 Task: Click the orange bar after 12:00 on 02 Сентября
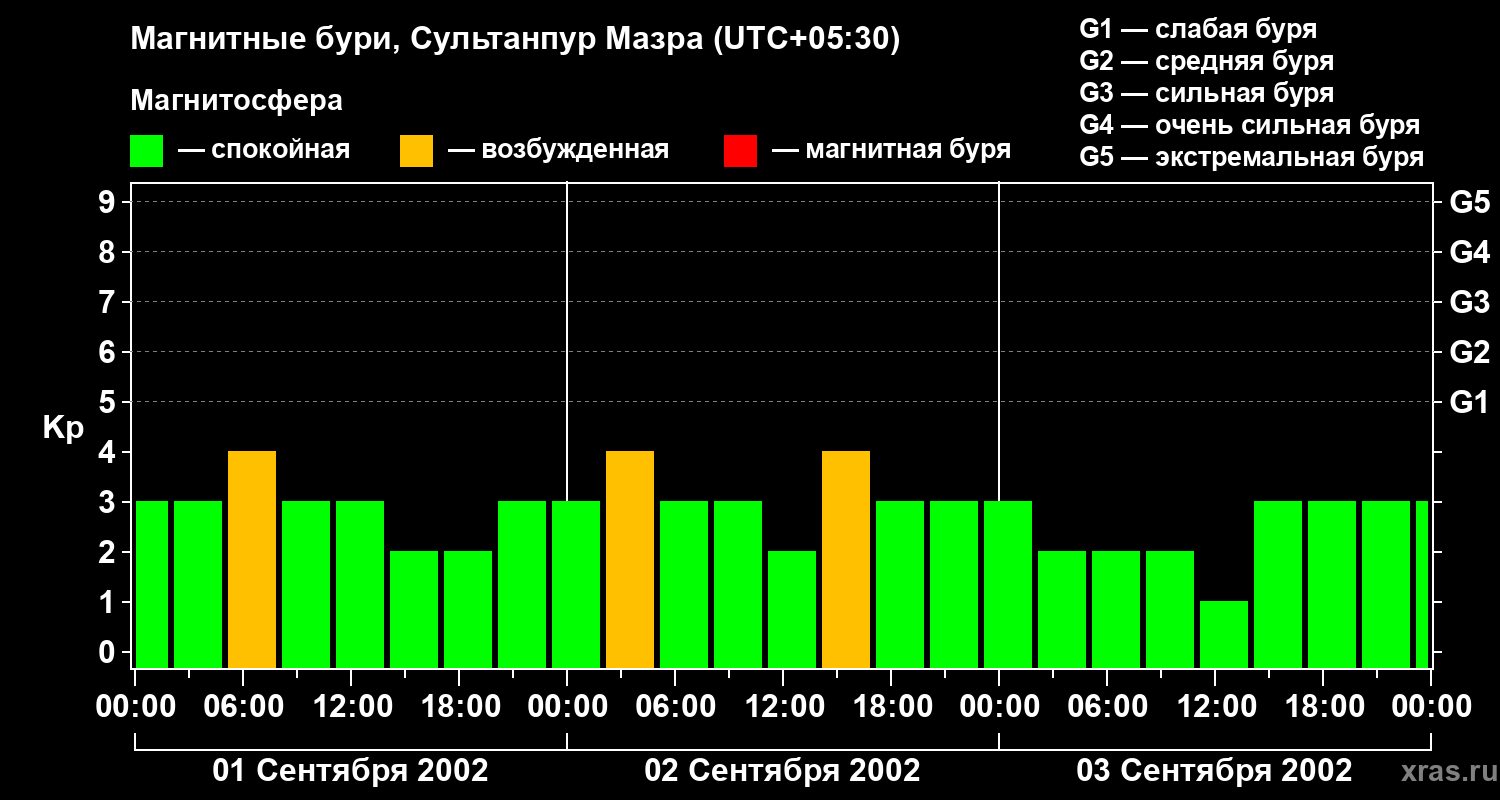(846, 560)
